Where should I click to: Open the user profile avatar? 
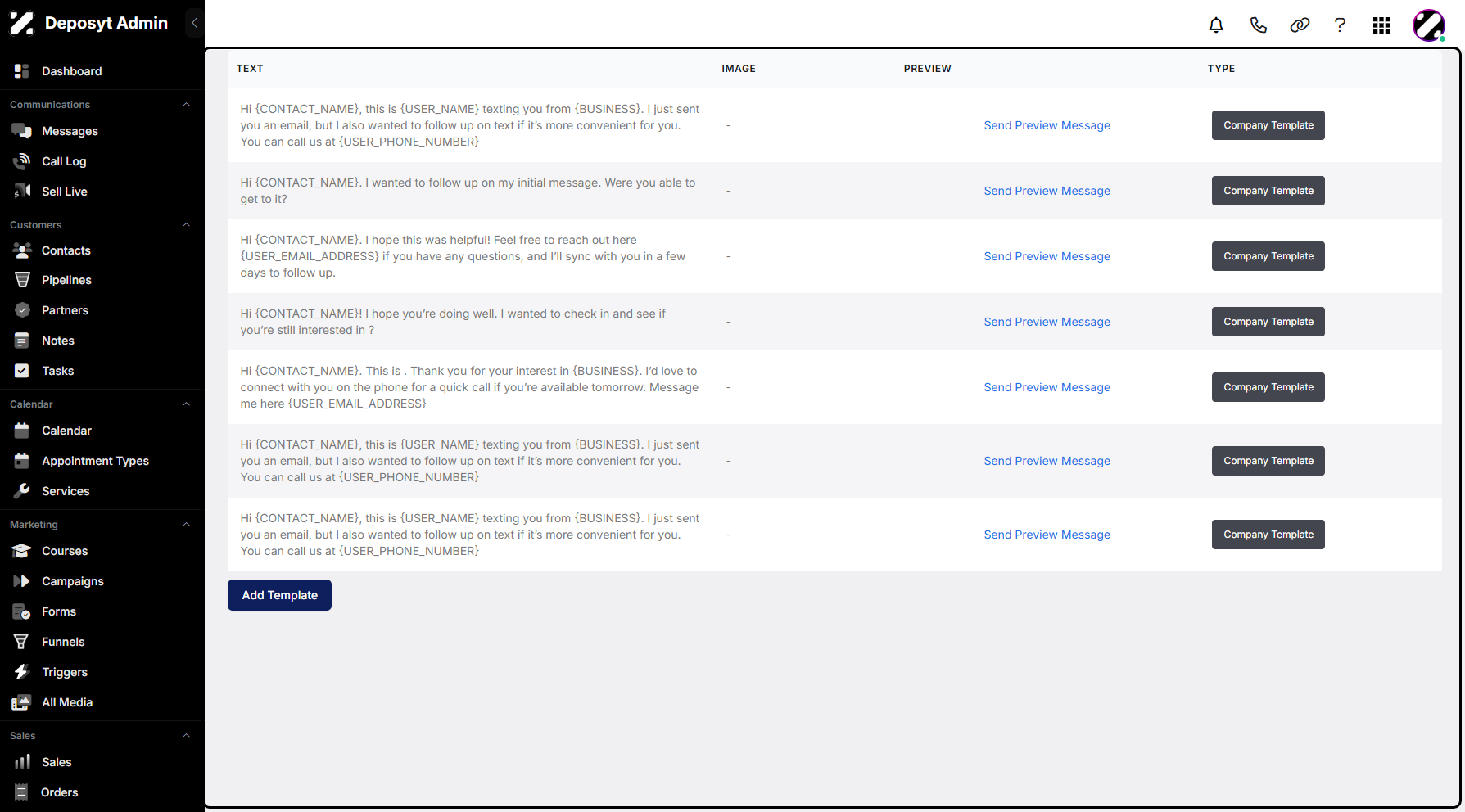coord(1429,25)
